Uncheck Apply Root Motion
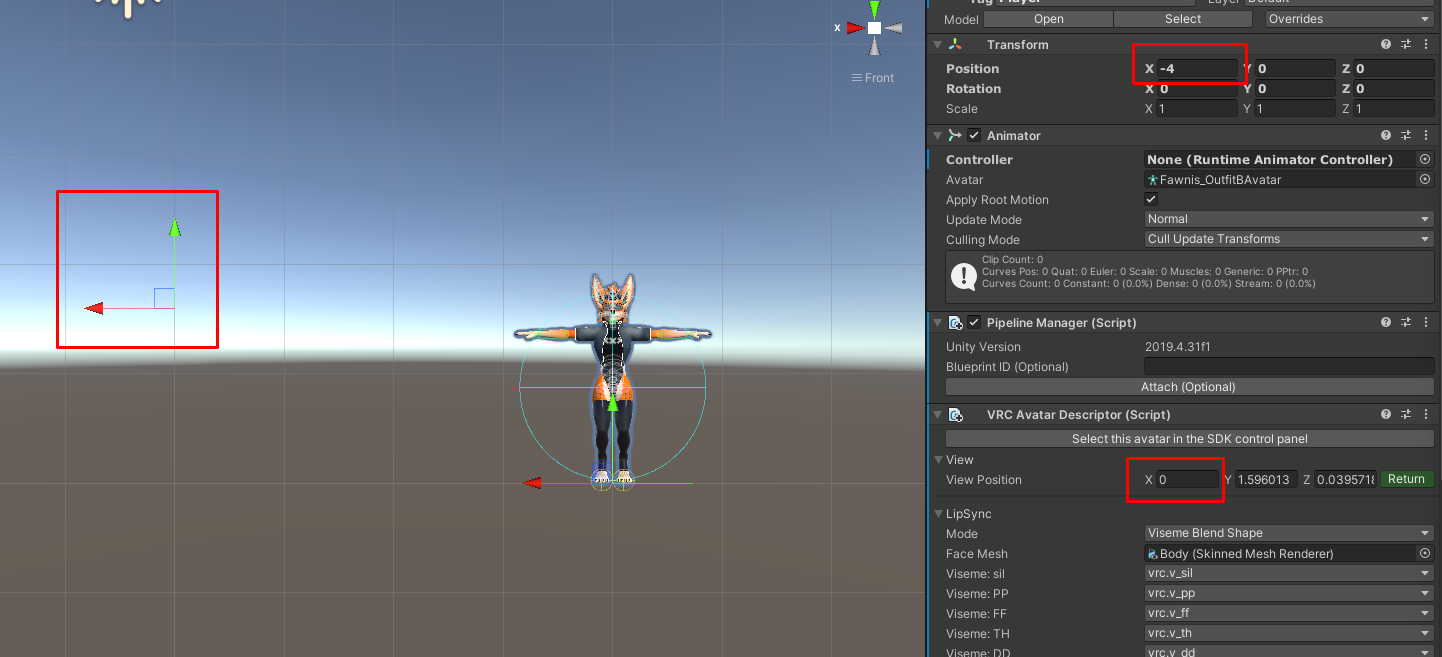 coord(1151,200)
